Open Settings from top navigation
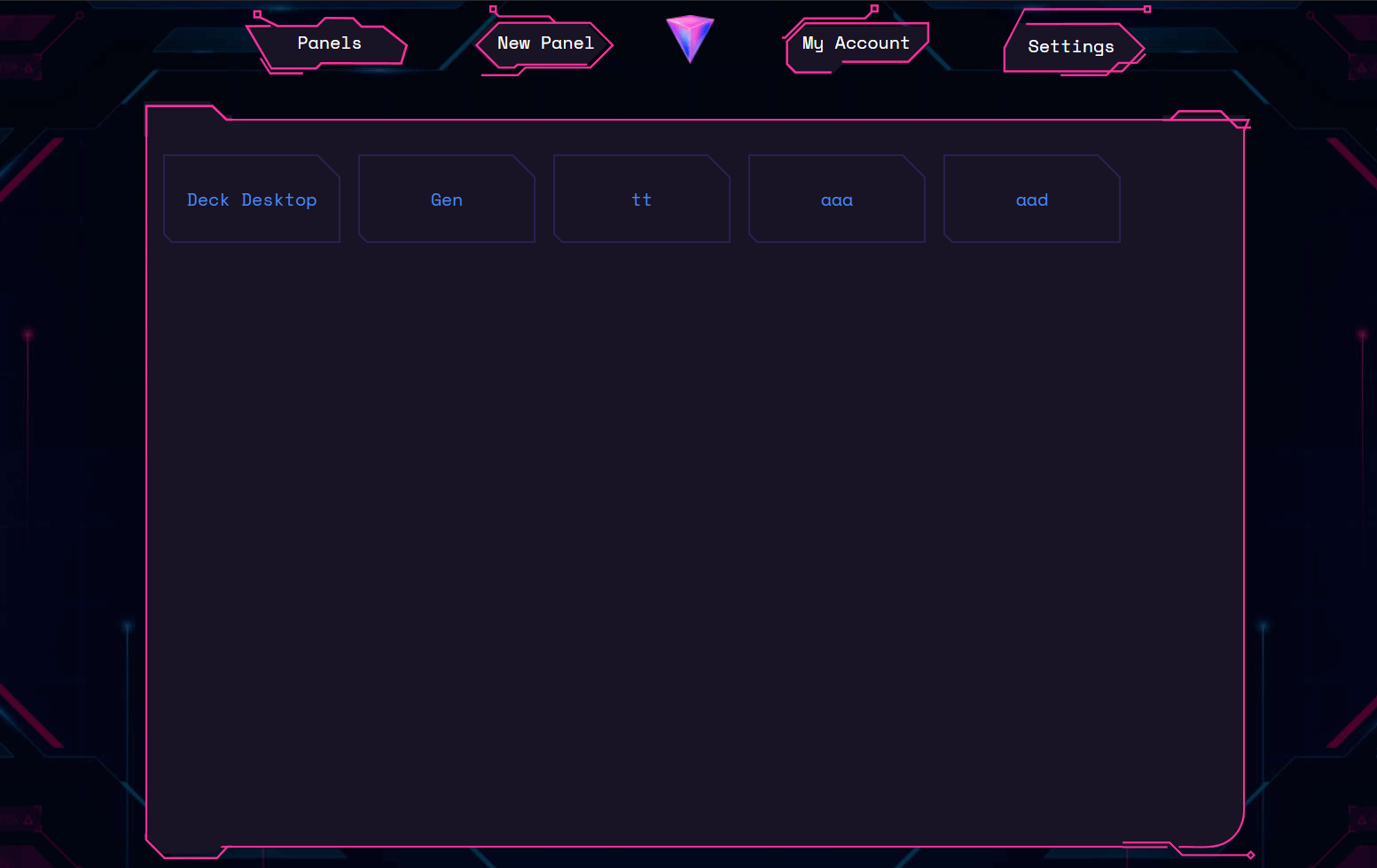Image resolution: width=1377 pixels, height=868 pixels. pos(1070,47)
